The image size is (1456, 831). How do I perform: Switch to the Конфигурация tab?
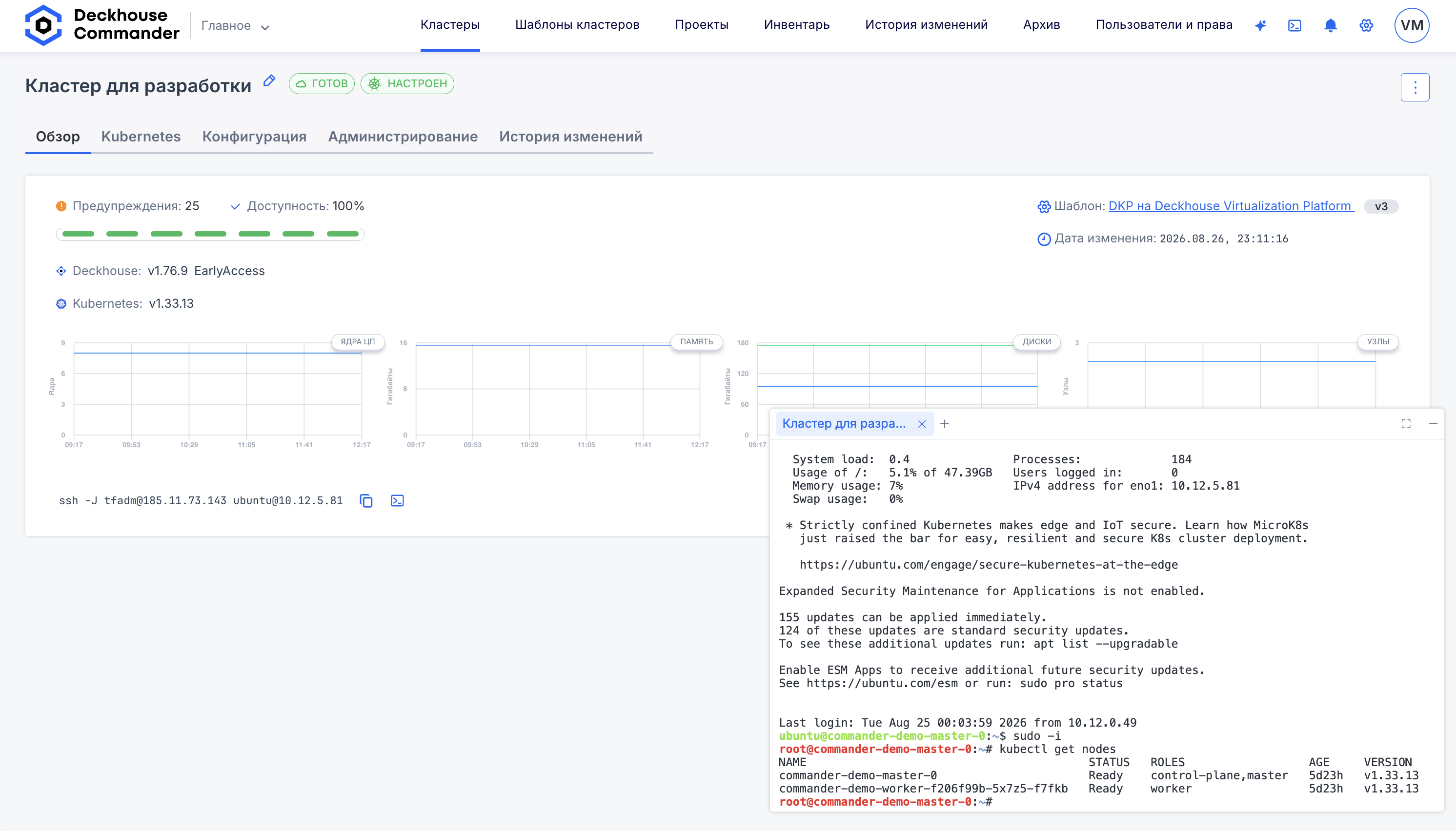click(x=254, y=137)
